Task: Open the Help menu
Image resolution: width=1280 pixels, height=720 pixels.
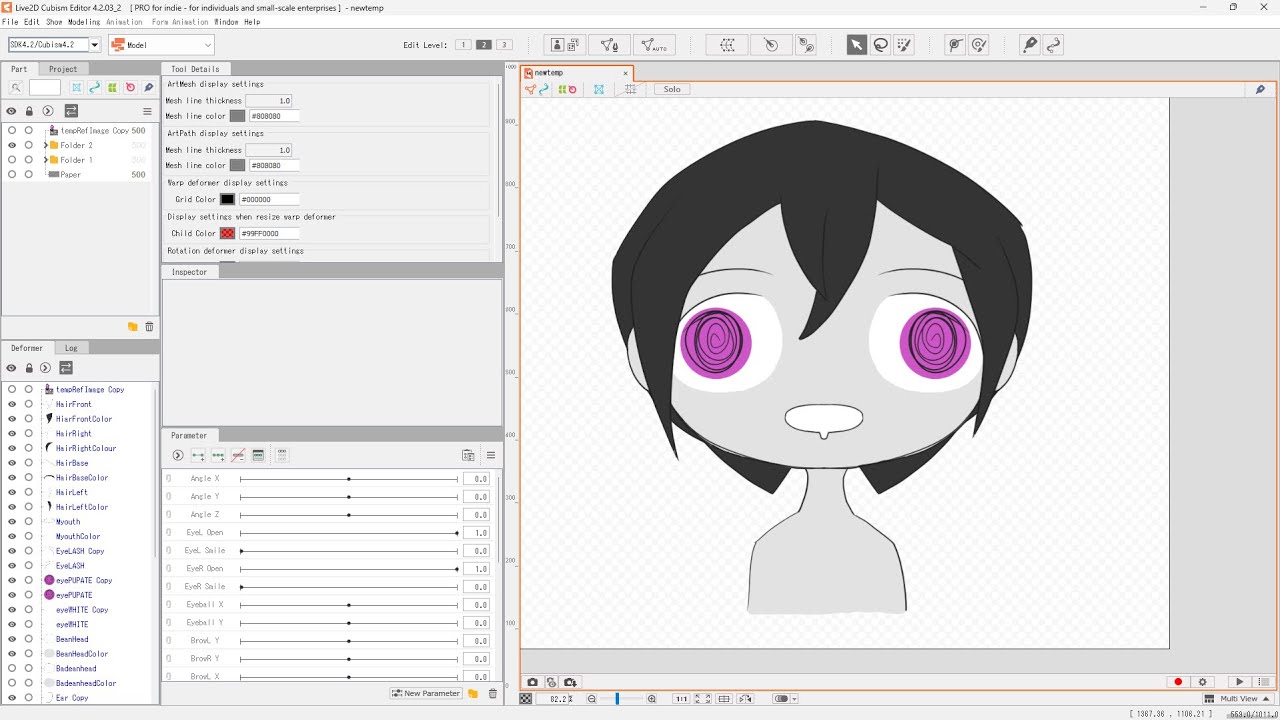Action: click(x=252, y=22)
